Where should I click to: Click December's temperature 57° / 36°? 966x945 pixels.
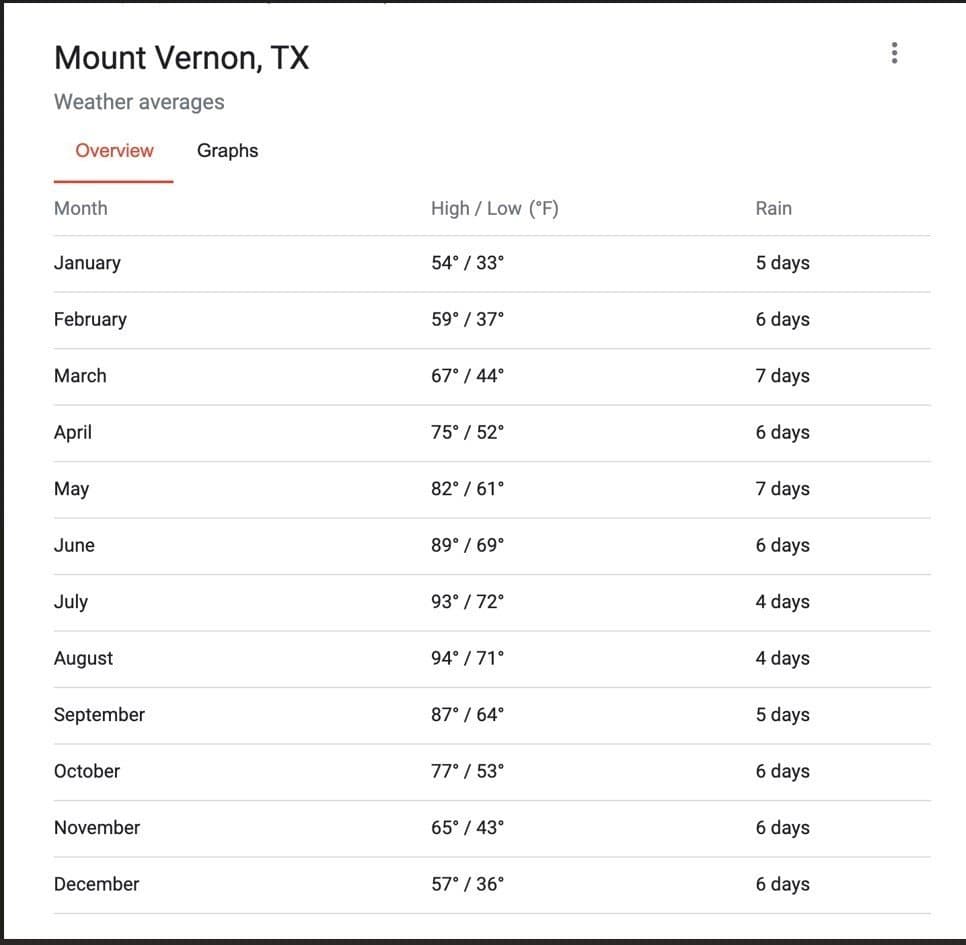coord(467,884)
